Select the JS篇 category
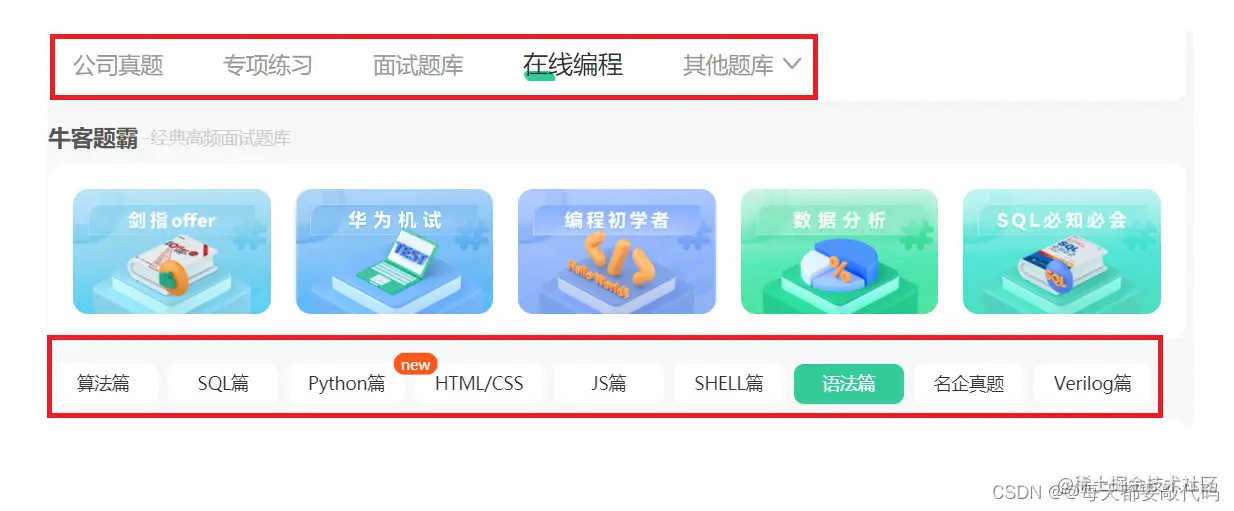The image size is (1234, 511). pyautogui.click(x=609, y=383)
